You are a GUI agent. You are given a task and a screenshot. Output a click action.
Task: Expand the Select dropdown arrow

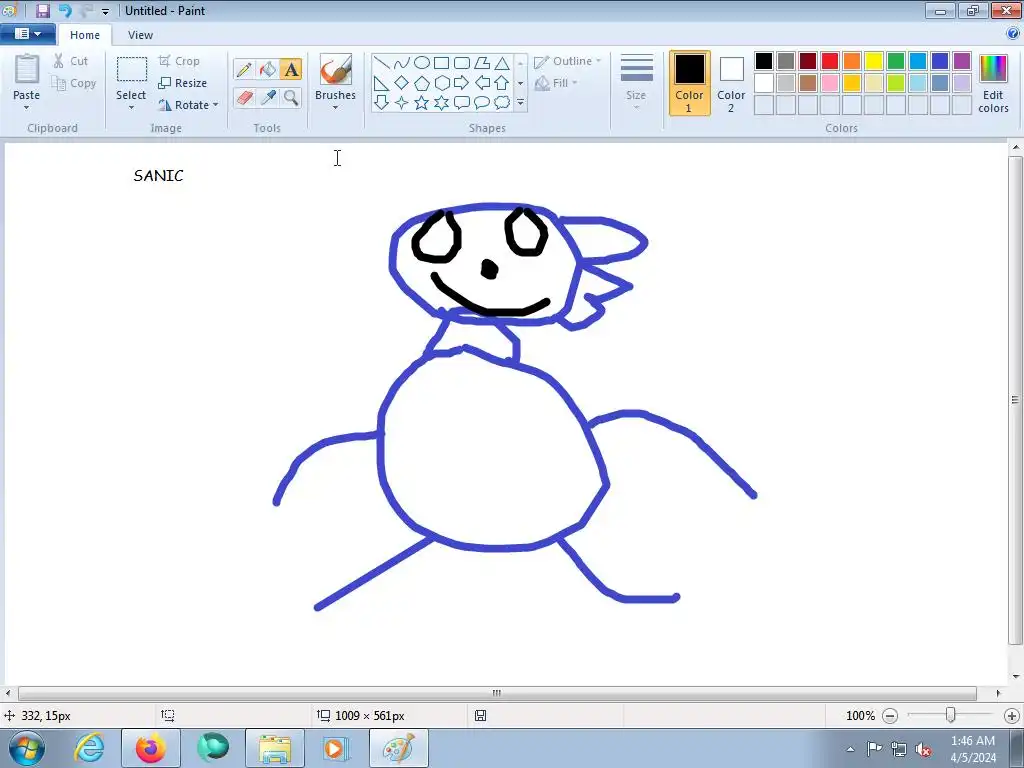click(131, 108)
